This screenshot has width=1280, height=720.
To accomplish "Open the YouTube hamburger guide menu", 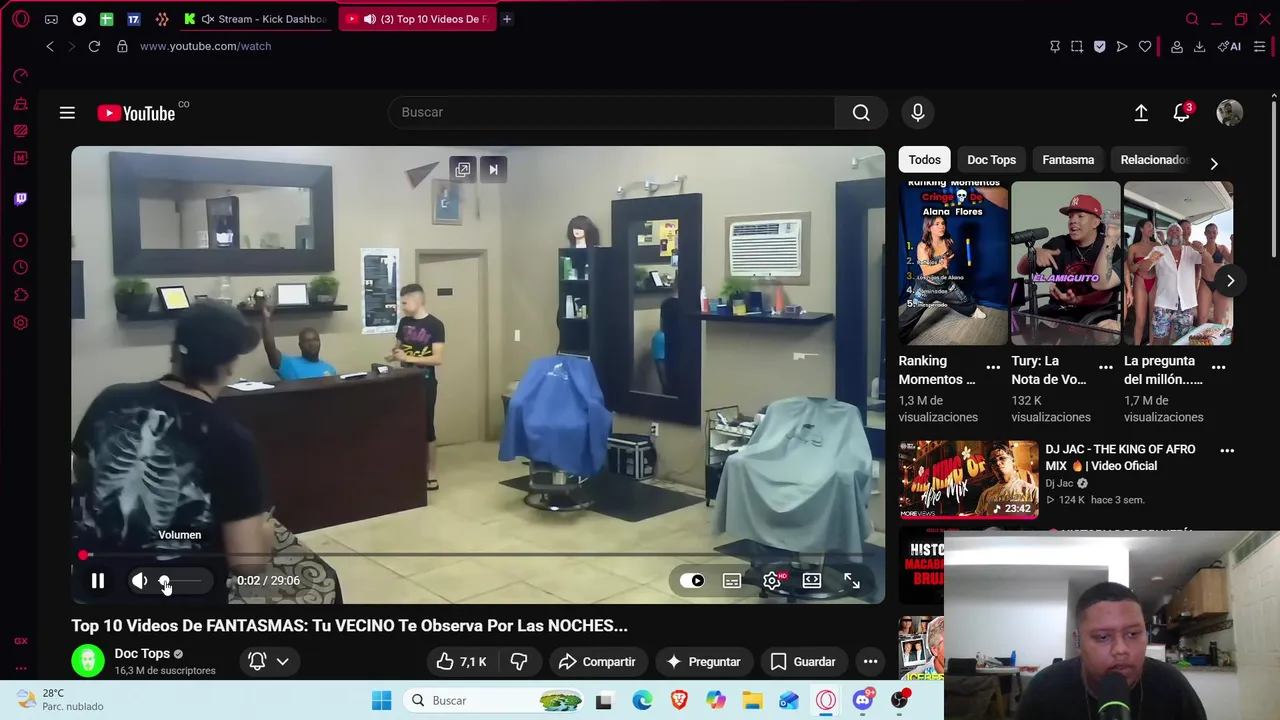I will tap(67, 113).
